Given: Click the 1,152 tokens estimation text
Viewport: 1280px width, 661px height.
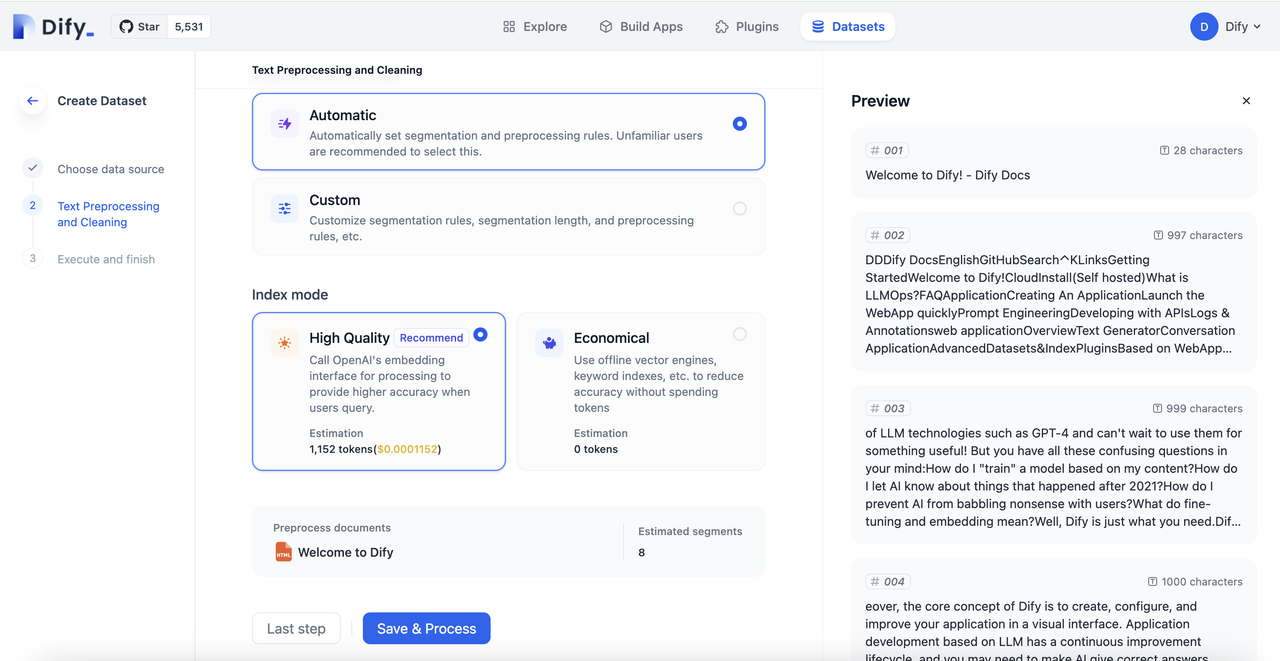Looking at the screenshot, I should pos(375,449).
